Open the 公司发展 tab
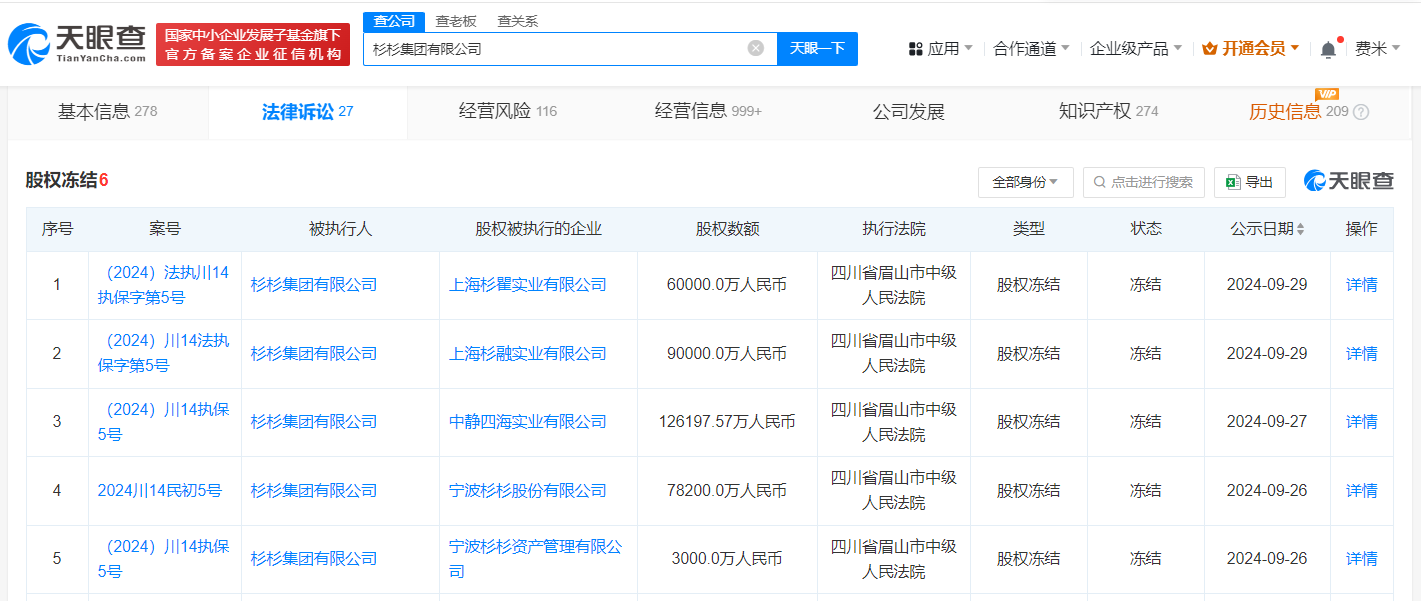Image resolution: width=1421 pixels, height=601 pixels. point(908,112)
